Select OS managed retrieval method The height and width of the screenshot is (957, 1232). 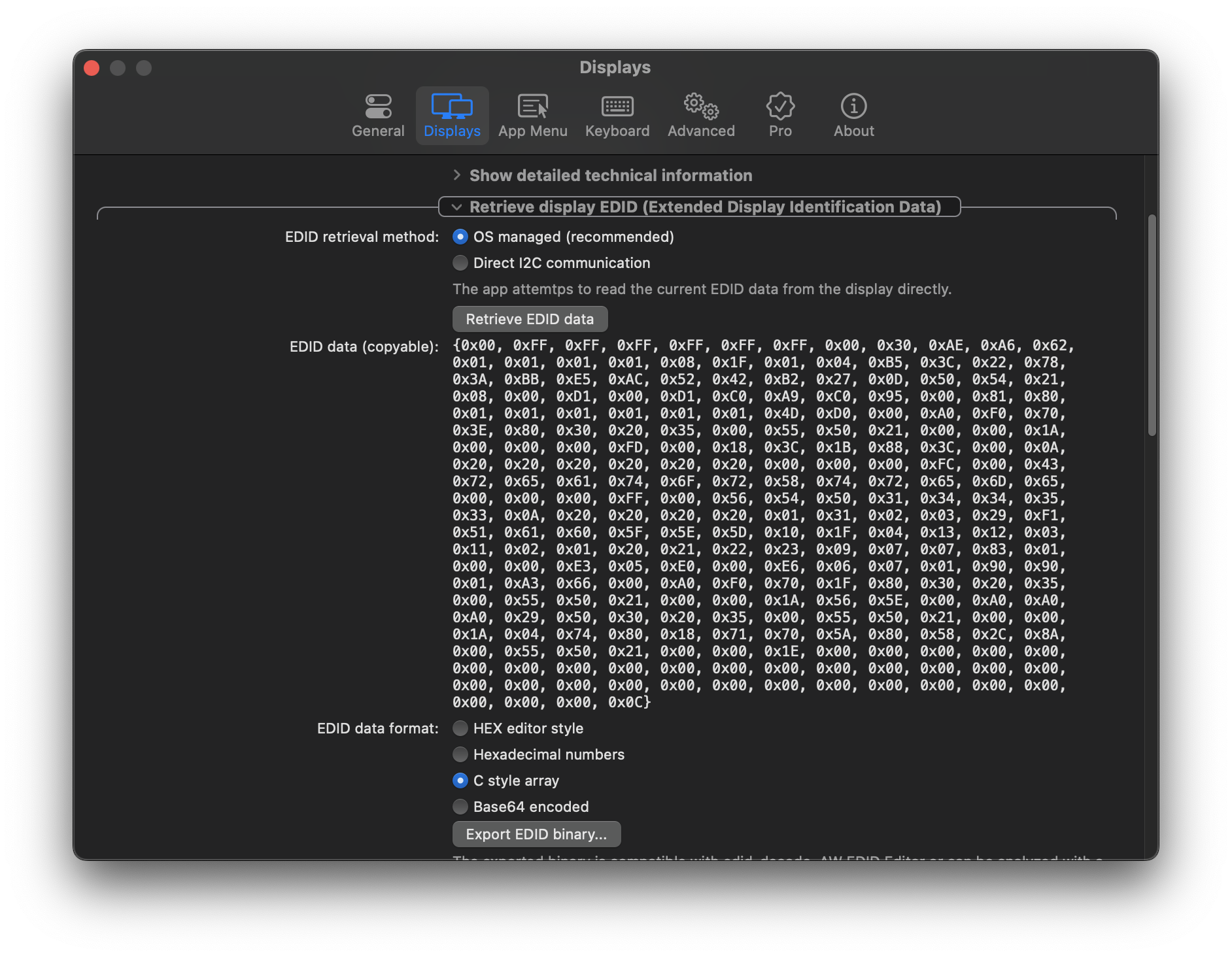click(x=460, y=237)
